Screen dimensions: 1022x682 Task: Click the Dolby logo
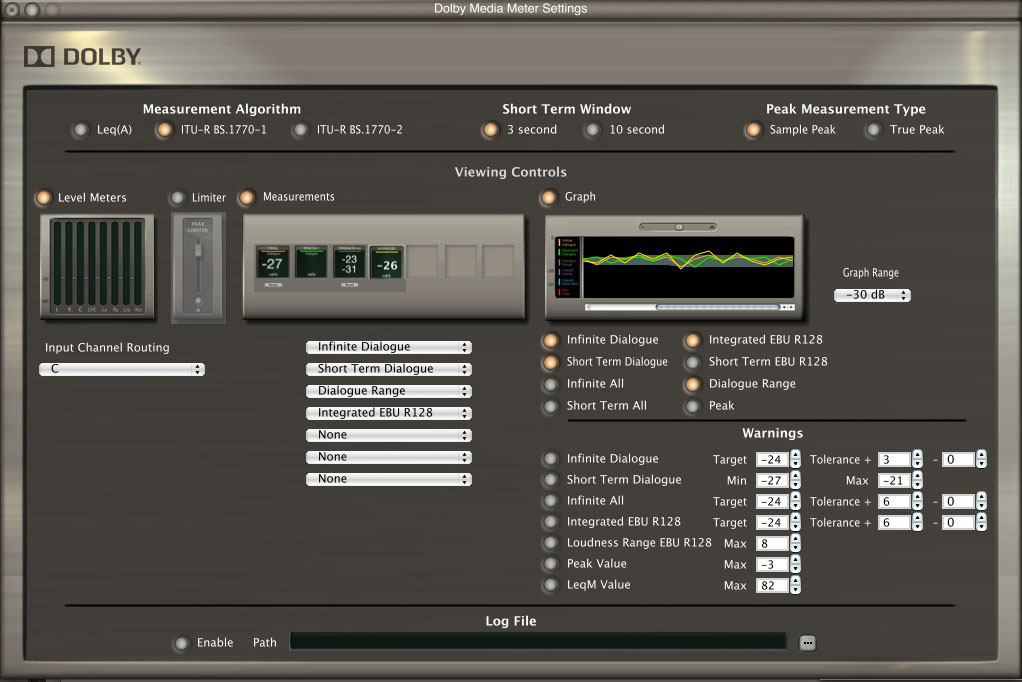coord(83,57)
